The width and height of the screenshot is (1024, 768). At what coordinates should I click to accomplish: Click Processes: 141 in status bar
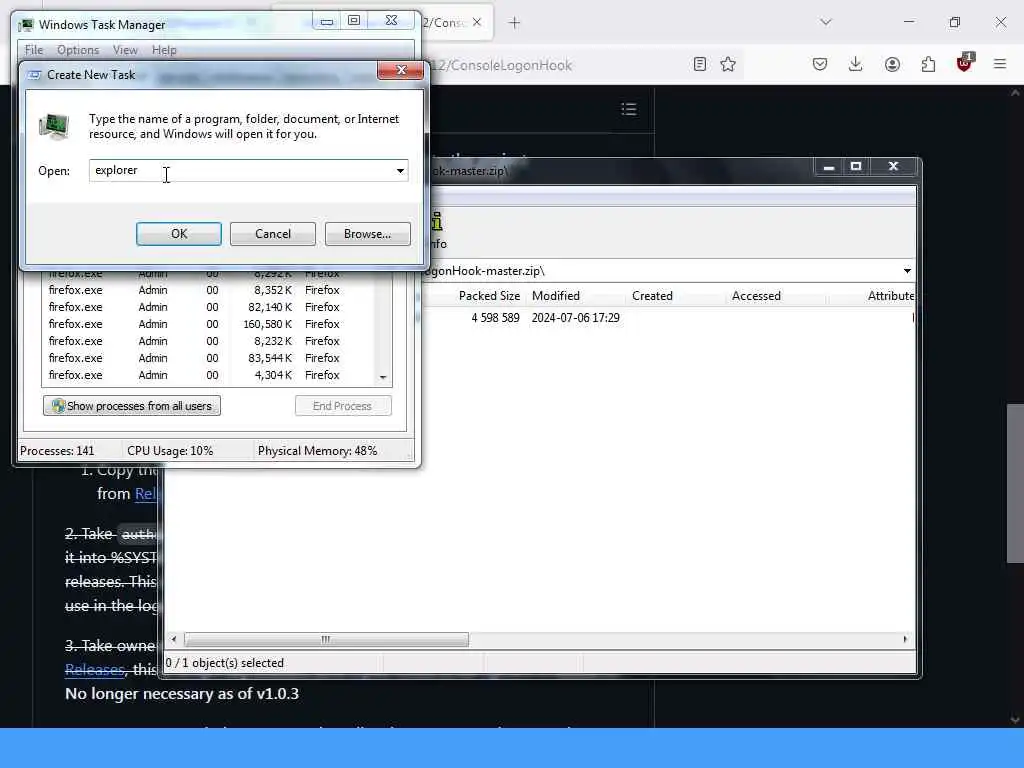57,451
